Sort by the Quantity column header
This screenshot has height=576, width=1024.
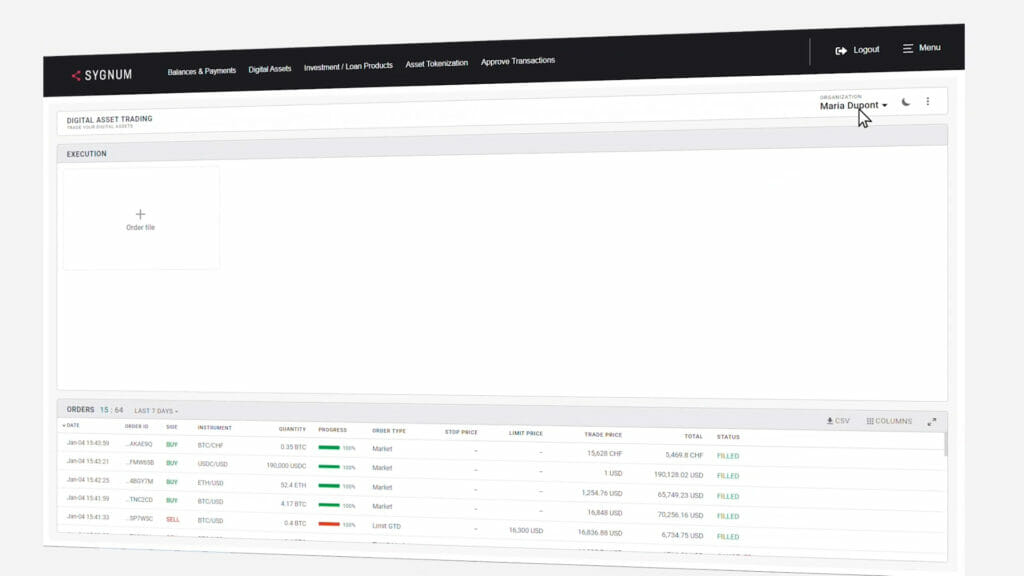click(x=292, y=429)
